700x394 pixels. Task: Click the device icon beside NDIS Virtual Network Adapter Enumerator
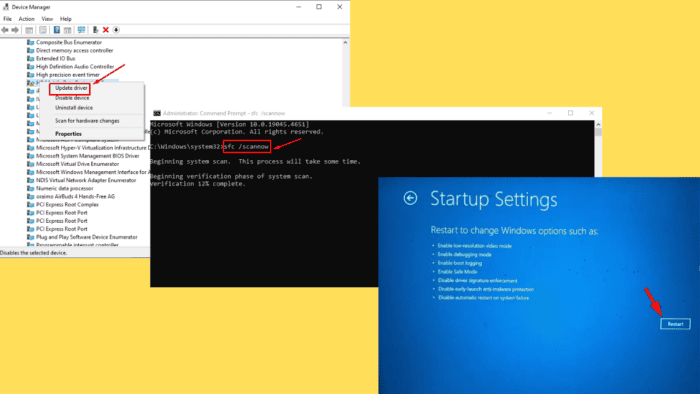click(x=30, y=180)
